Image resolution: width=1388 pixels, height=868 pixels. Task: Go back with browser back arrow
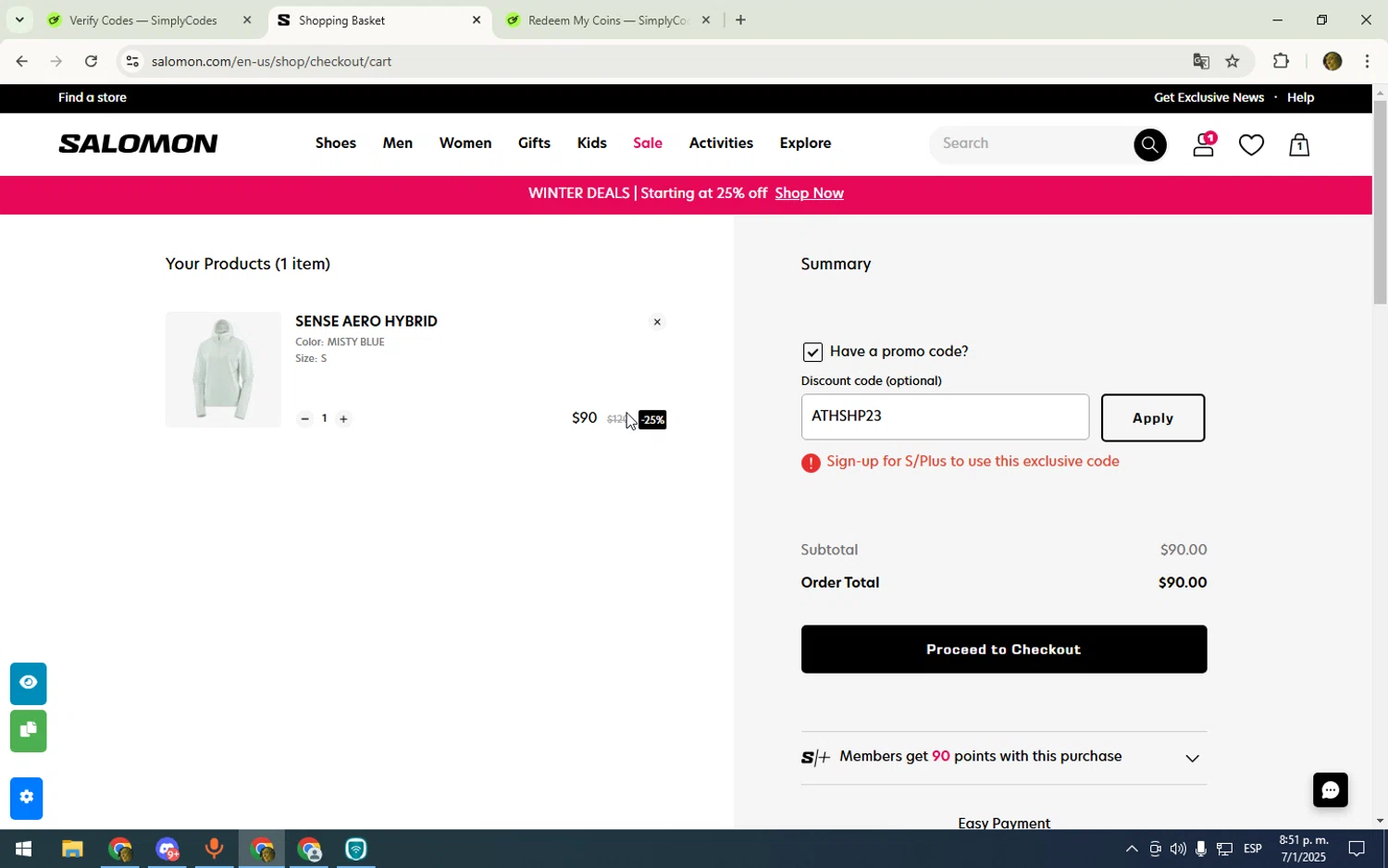[x=21, y=61]
